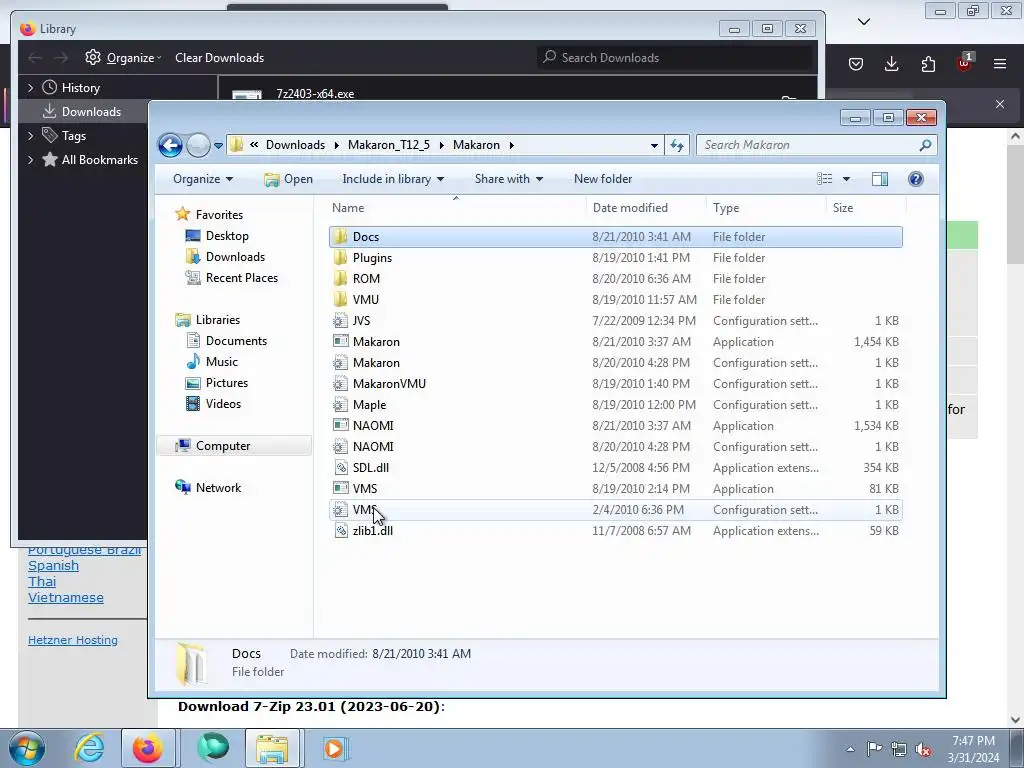Open Firefox hamburger application menu

pyautogui.click(x=1000, y=64)
